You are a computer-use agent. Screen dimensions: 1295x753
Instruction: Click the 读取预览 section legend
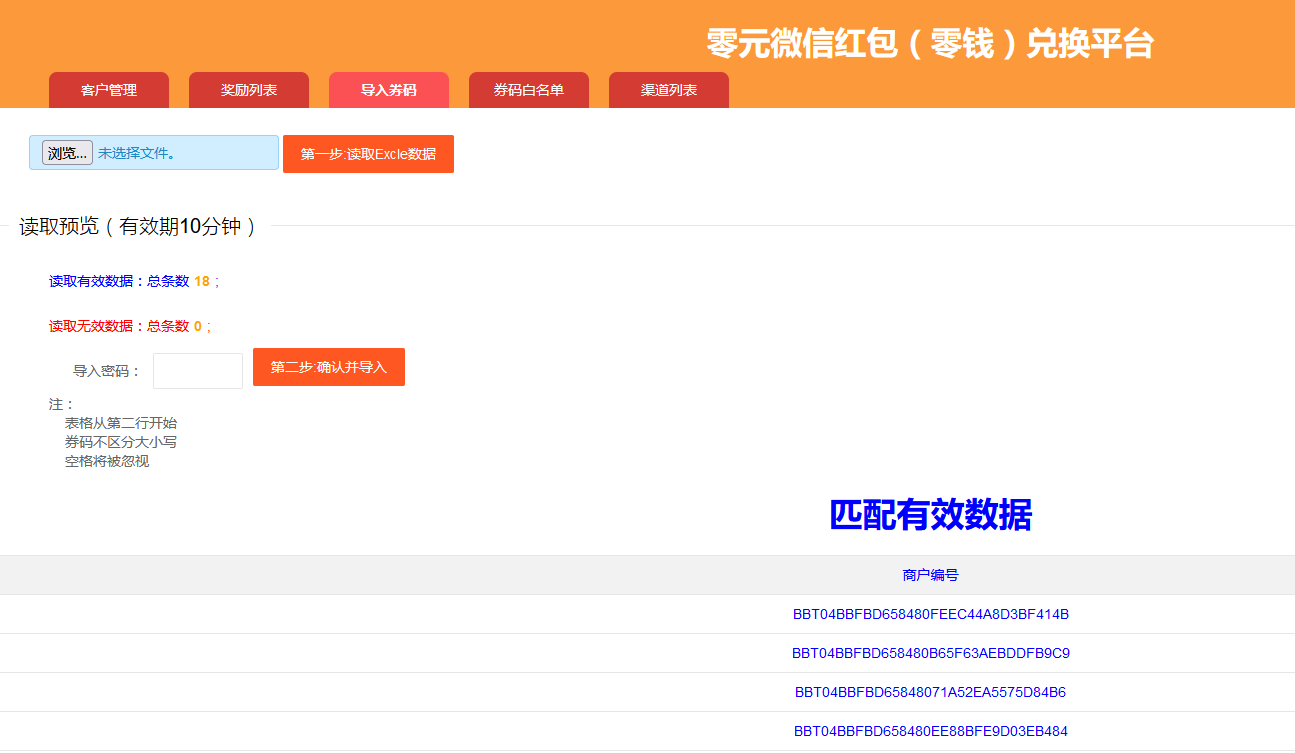[138, 227]
